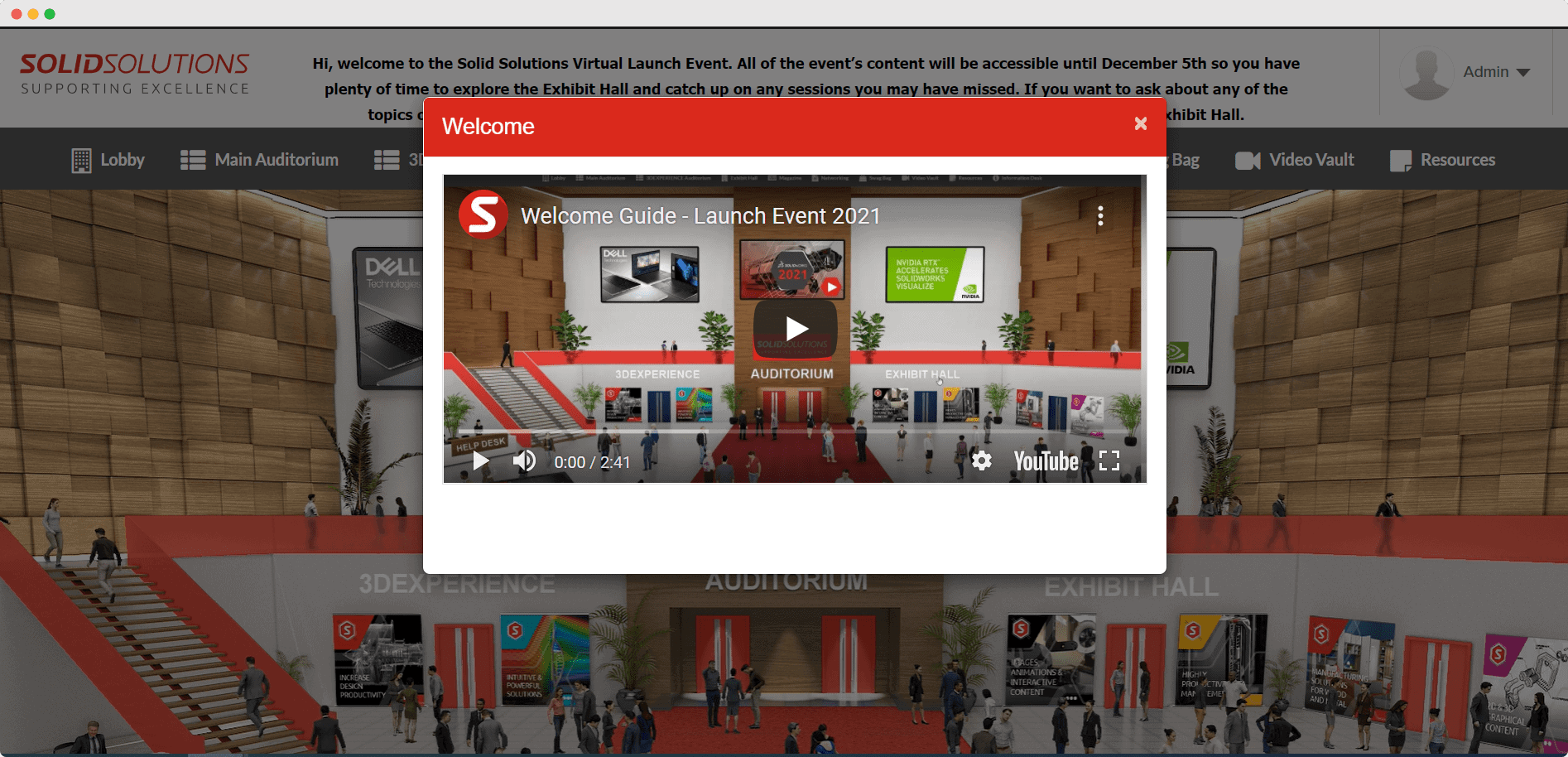
Task: Click the YouTube logo in the player
Action: point(1045,461)
